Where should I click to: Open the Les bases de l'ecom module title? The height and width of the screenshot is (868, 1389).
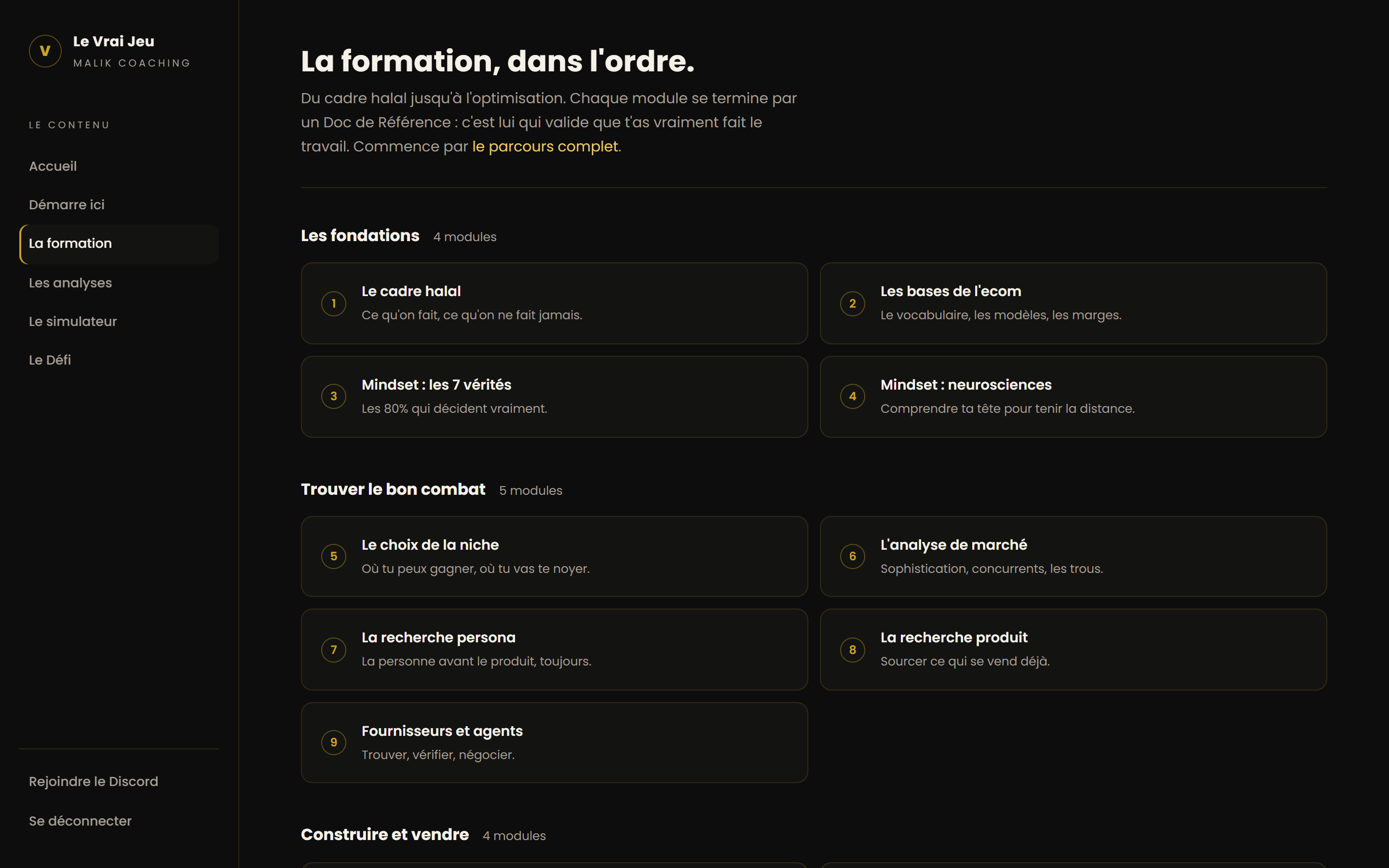[951, 291]
